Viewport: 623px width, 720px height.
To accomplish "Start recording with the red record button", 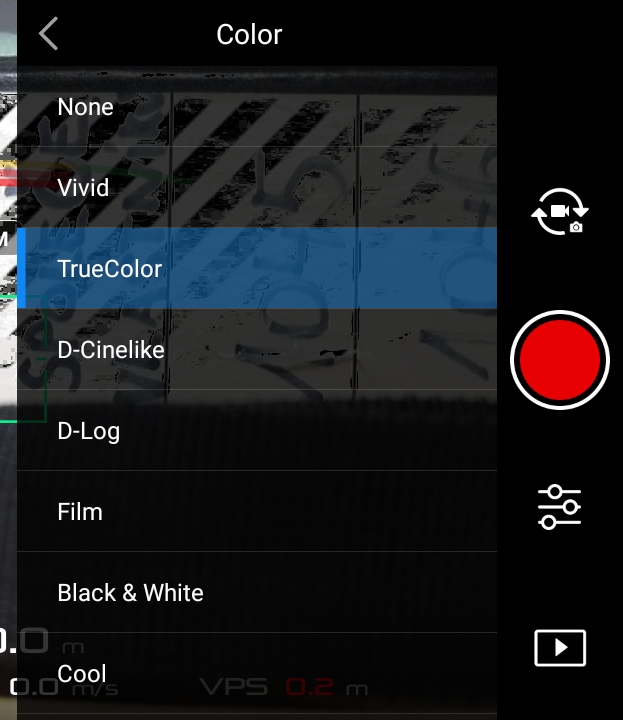I will pos(560,360).
